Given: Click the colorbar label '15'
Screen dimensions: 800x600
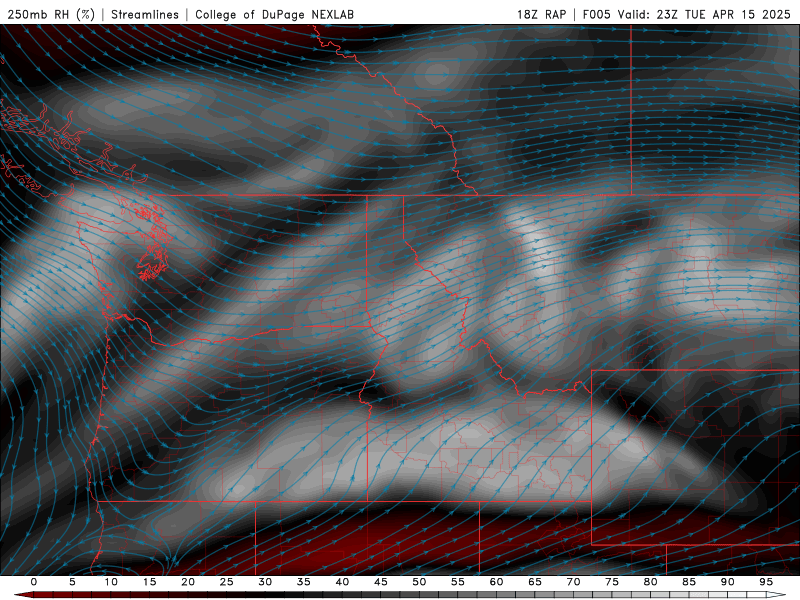Looking at the screenshot, I should click(x=149, y=582).
